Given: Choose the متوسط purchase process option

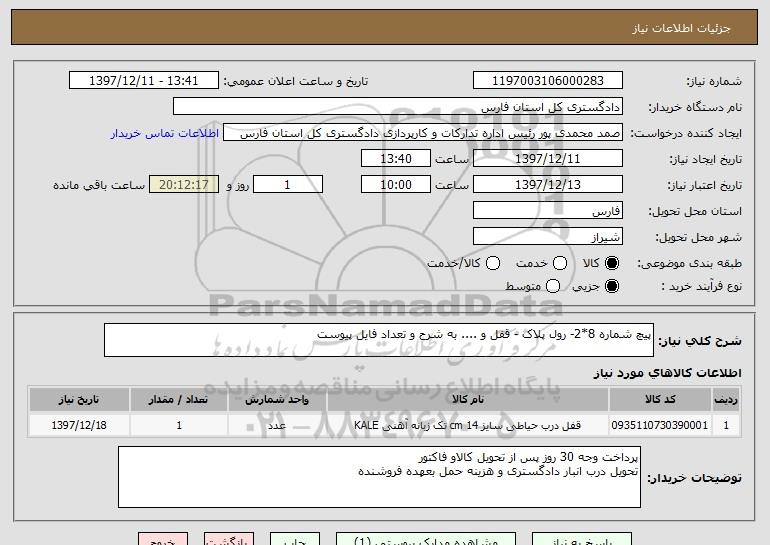Looking at the screenshot, I should click(553, 286).
